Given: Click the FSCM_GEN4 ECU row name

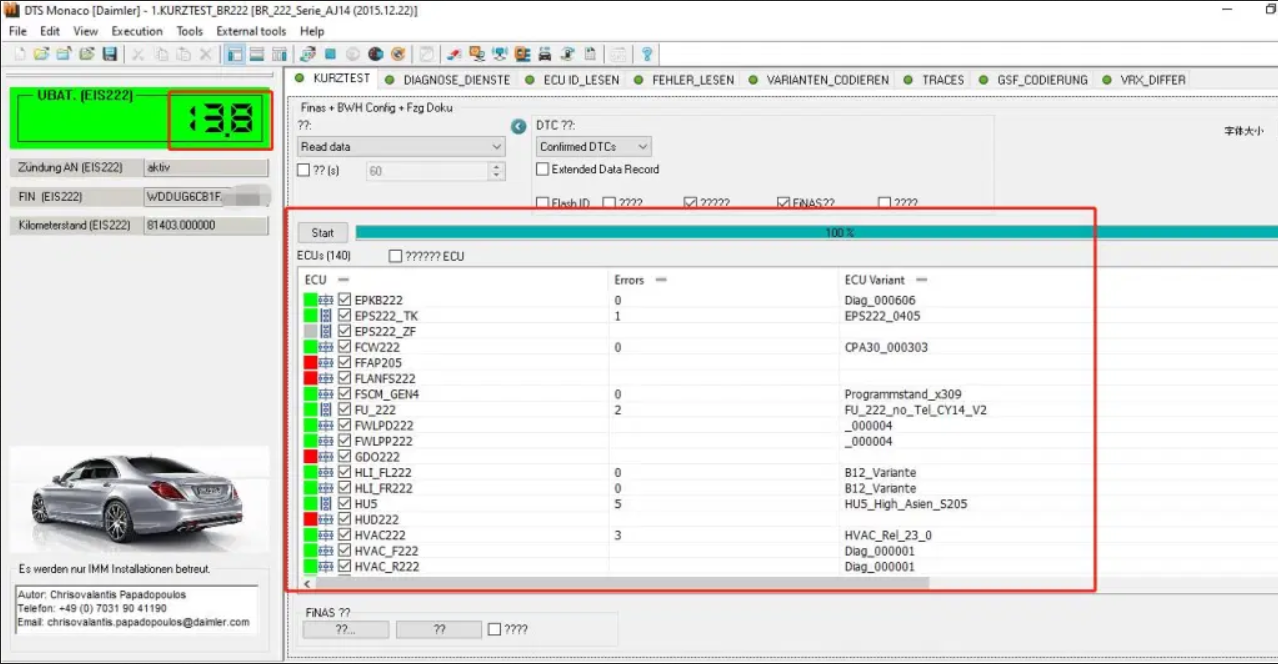Looking at the screenshot, I should point(387,394).
